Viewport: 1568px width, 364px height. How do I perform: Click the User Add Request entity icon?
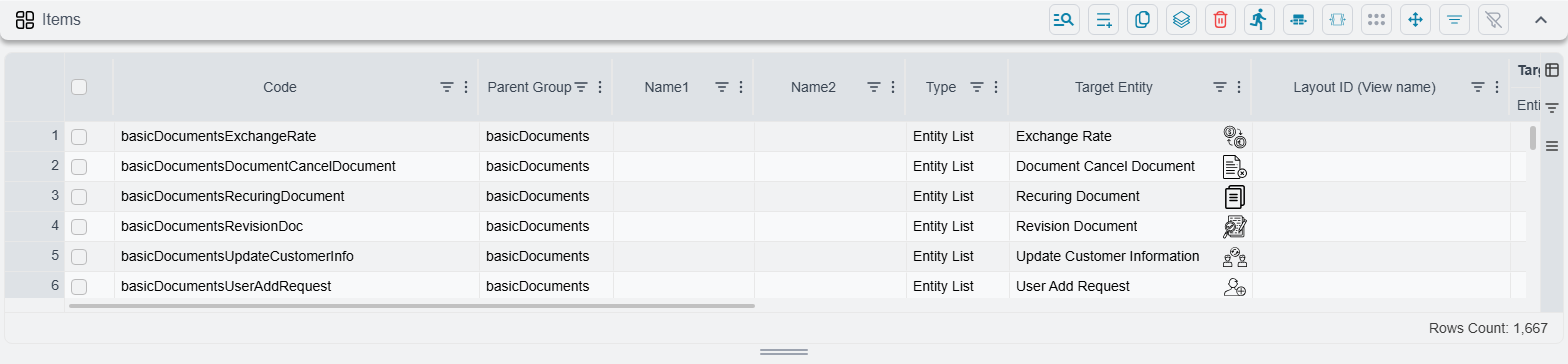[x=1234, y=287]
